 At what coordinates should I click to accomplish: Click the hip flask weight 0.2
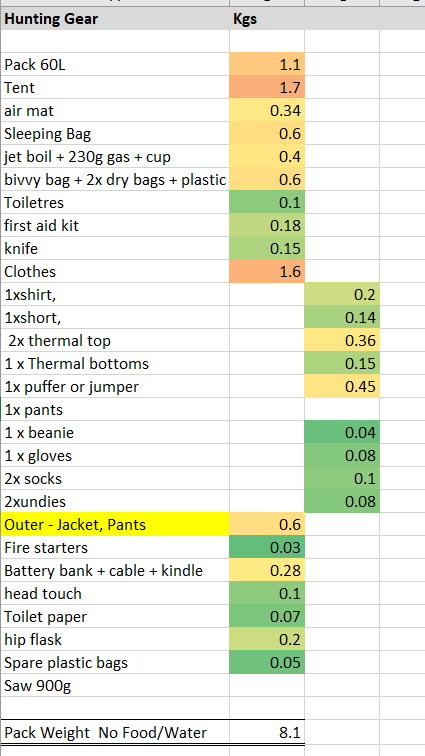(267, 639)
